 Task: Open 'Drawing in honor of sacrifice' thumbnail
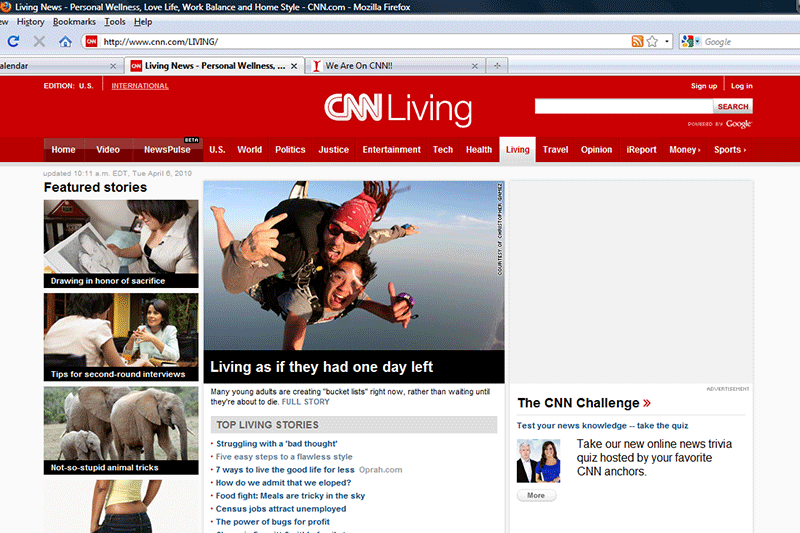pos(121,244)
